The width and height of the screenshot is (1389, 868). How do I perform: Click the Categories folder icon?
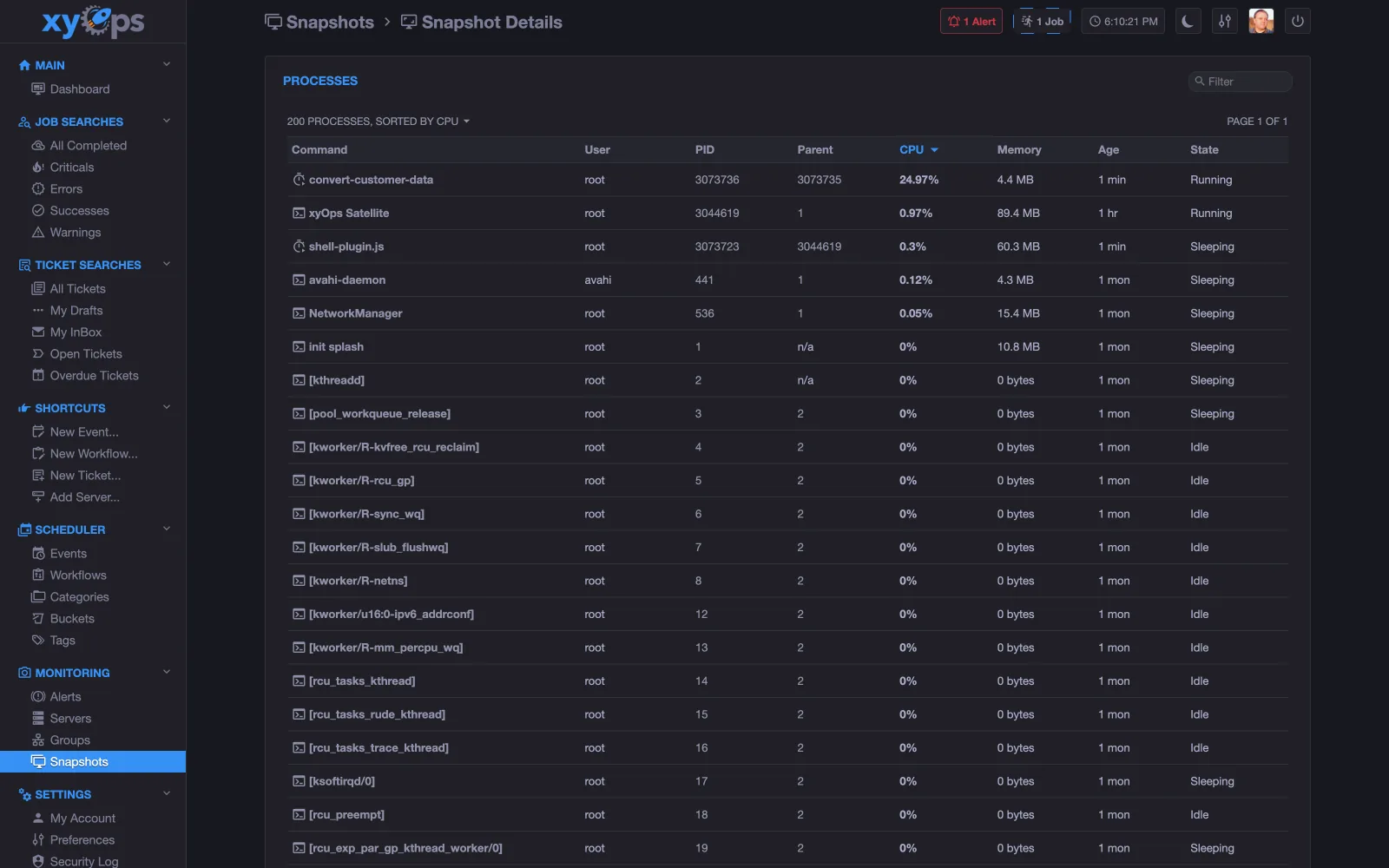38,596
